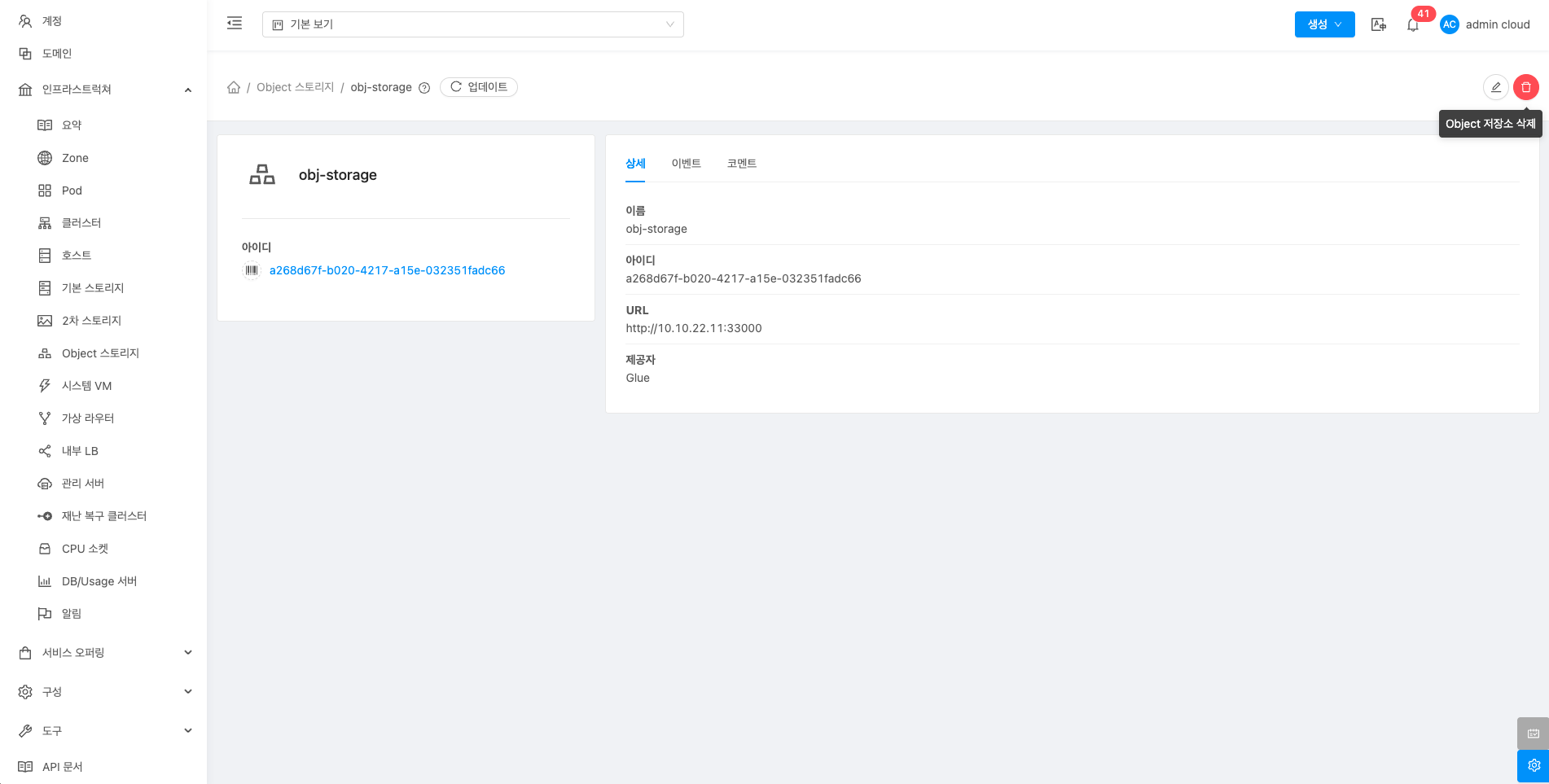Open the 기본 보기 view dropdown
The image size is (1549, 784).
[472, 24]
